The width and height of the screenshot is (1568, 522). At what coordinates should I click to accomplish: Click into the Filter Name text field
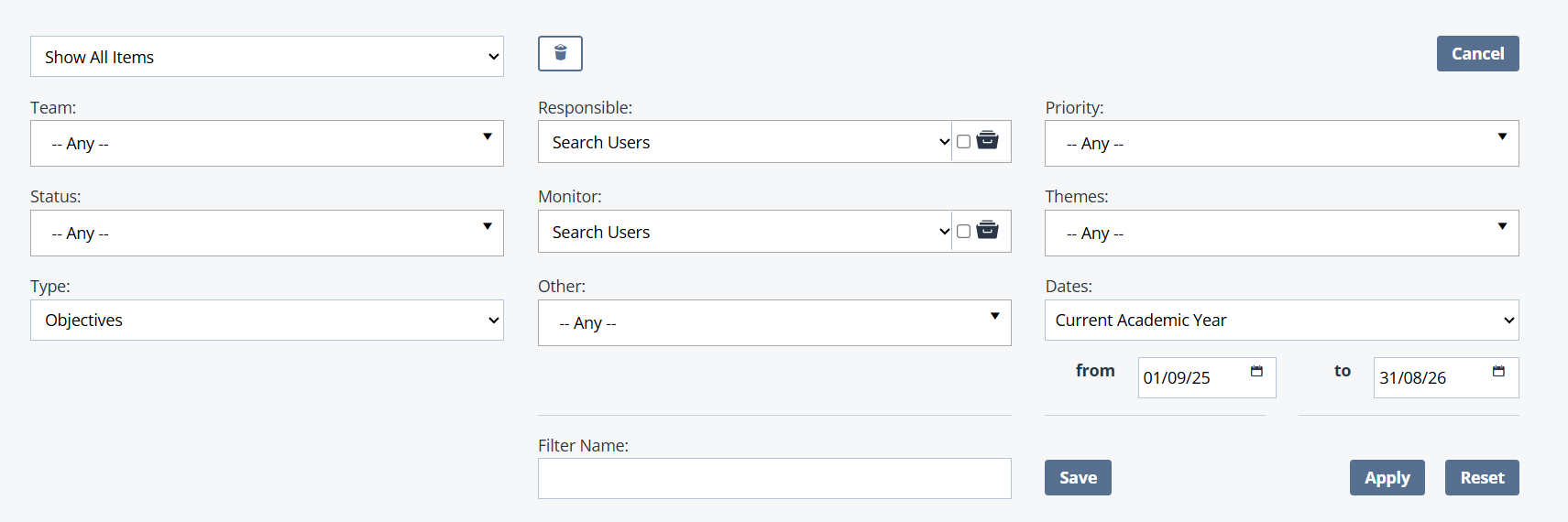point(774,478)
